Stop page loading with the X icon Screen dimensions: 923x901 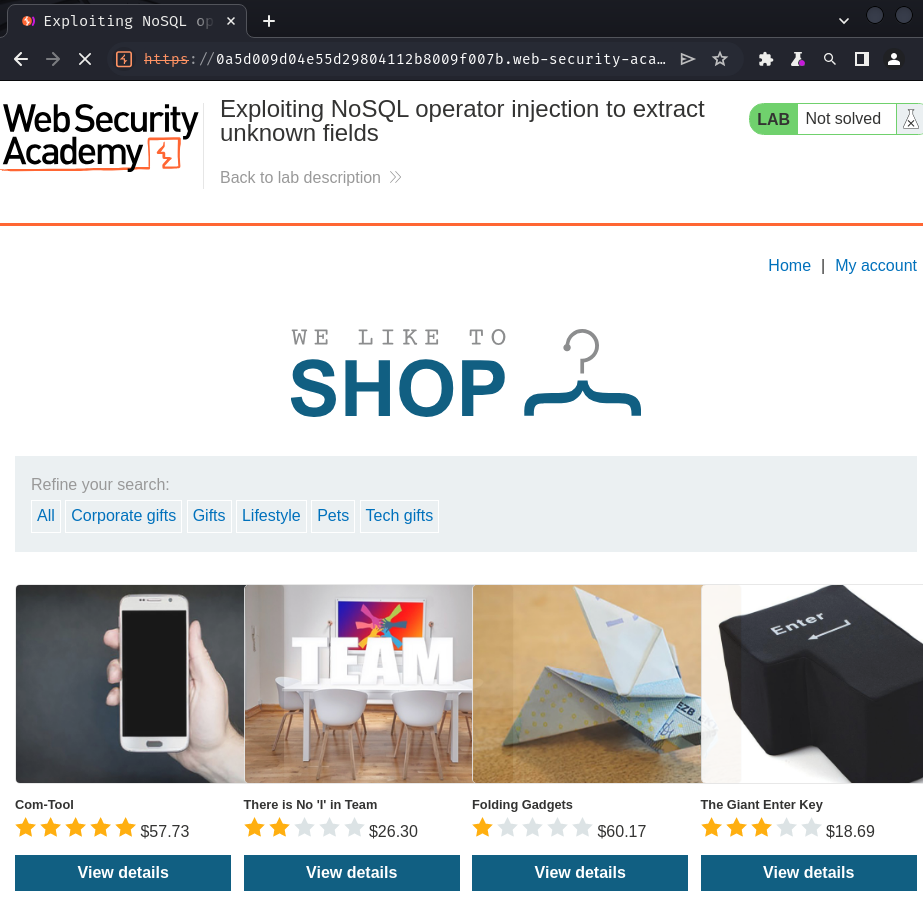[x=85, y=59]
